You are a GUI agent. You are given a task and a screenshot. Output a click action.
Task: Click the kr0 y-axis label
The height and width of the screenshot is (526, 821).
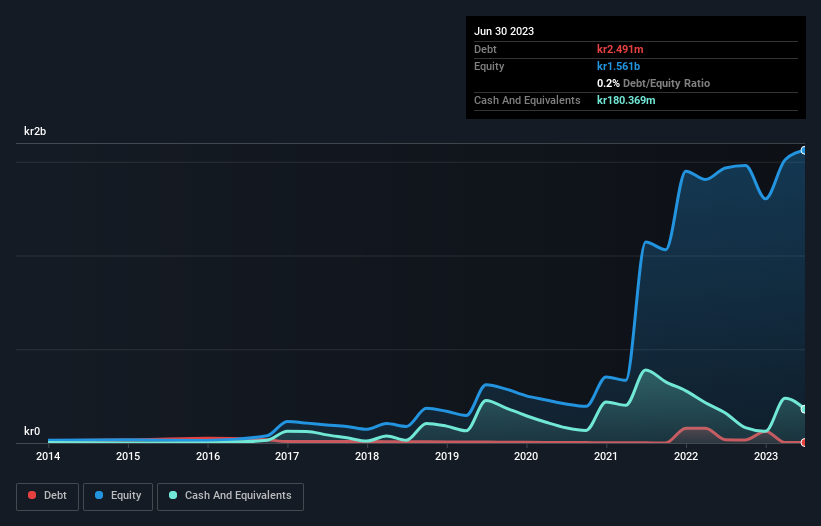click(x=32, y=431)
